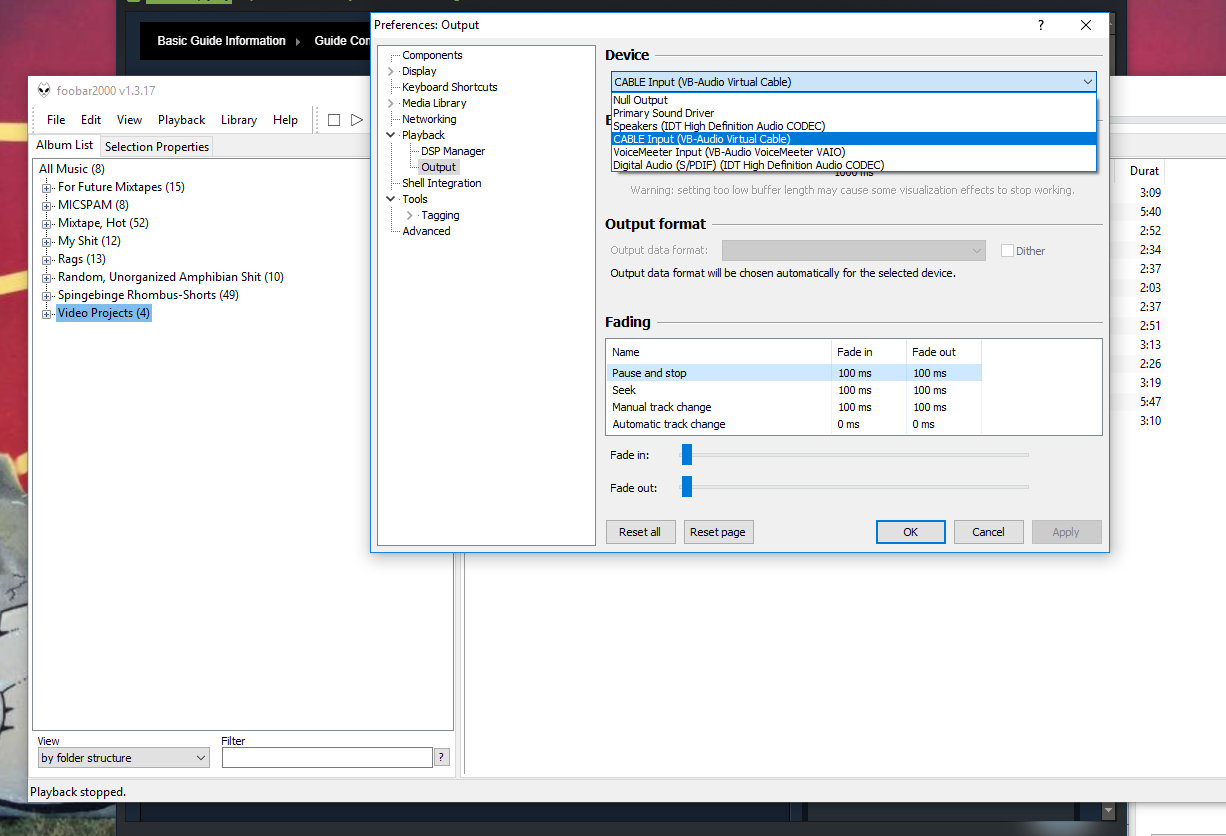The width and height of the screenshot is (1226, 836).
Task: Collapse the Device dropdown combo box
Action: [853, 82]
